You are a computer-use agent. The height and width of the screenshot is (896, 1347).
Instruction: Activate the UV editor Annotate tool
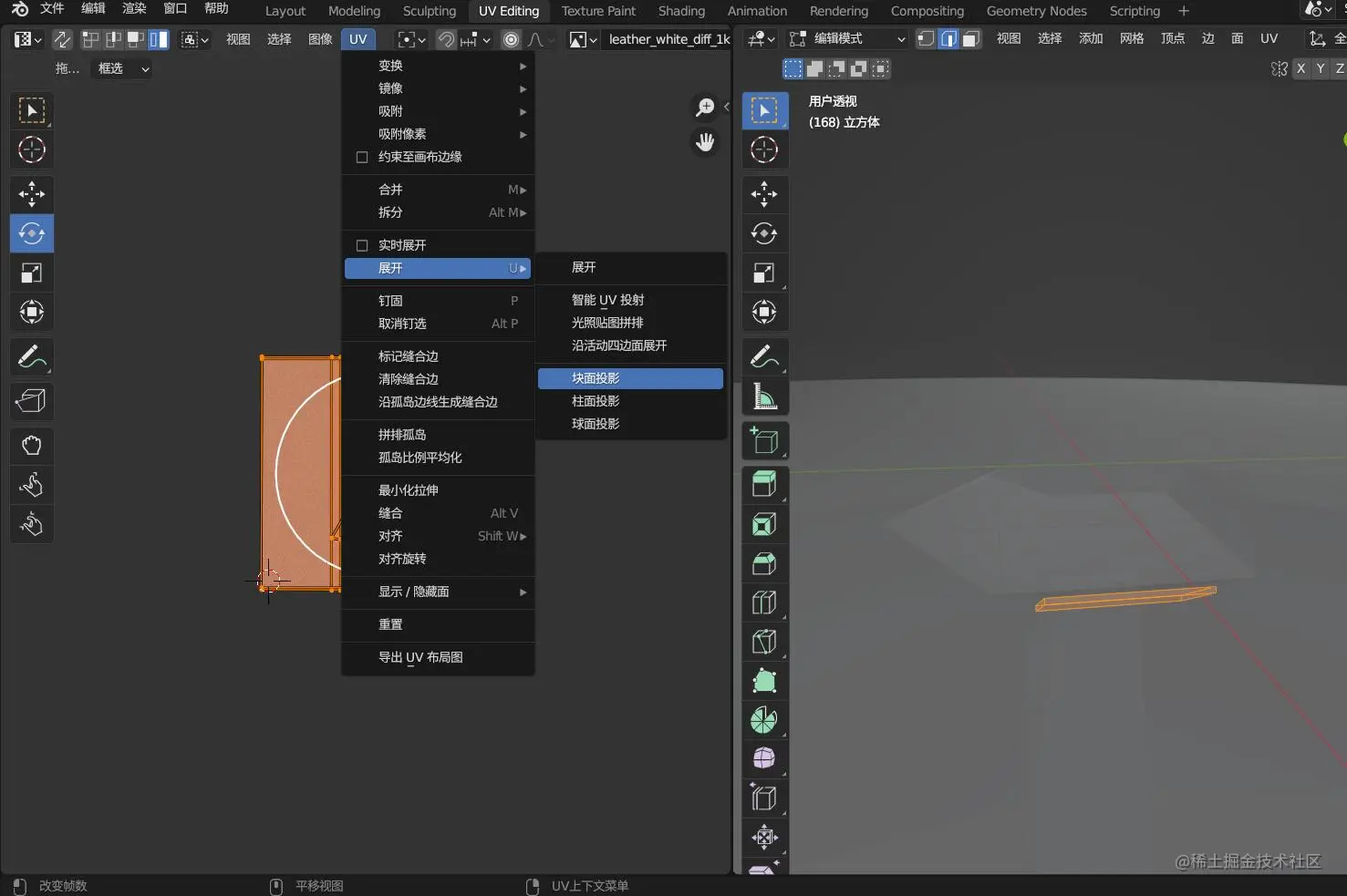[x=32, y=356]
